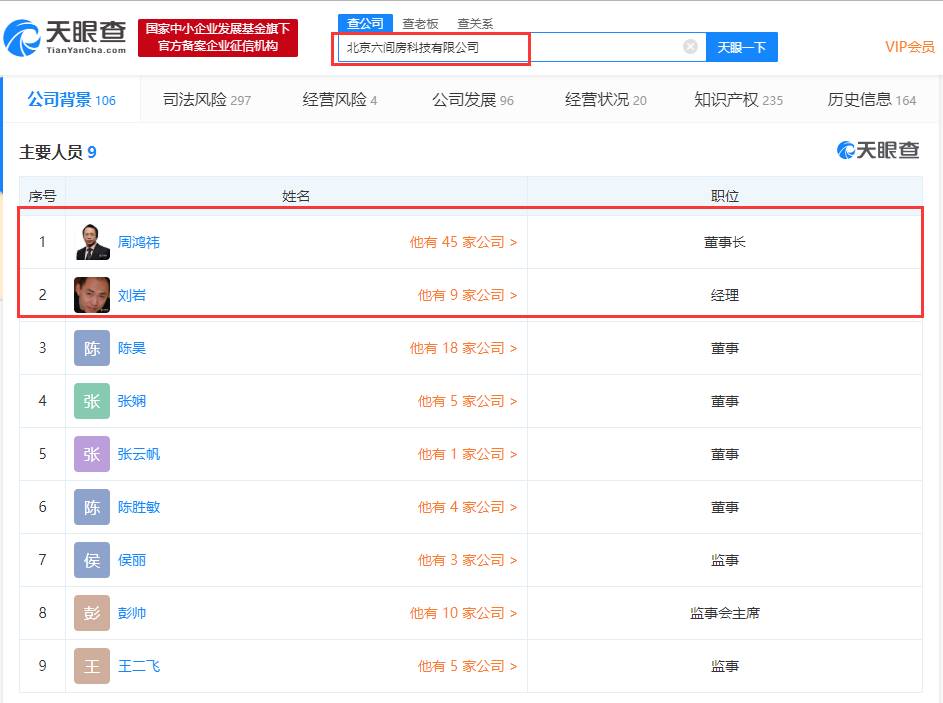Click the 序号 column header

coord(42,196)
